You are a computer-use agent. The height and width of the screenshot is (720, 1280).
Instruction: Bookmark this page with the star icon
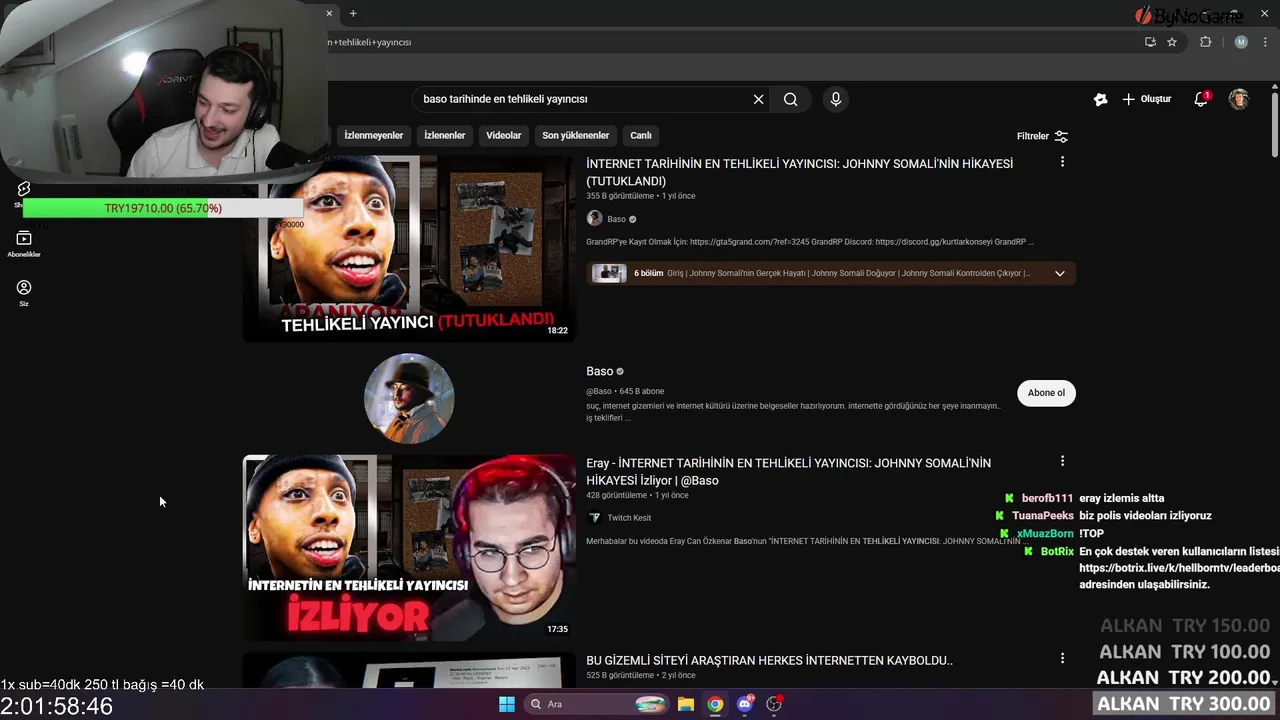pos(1172,42)
